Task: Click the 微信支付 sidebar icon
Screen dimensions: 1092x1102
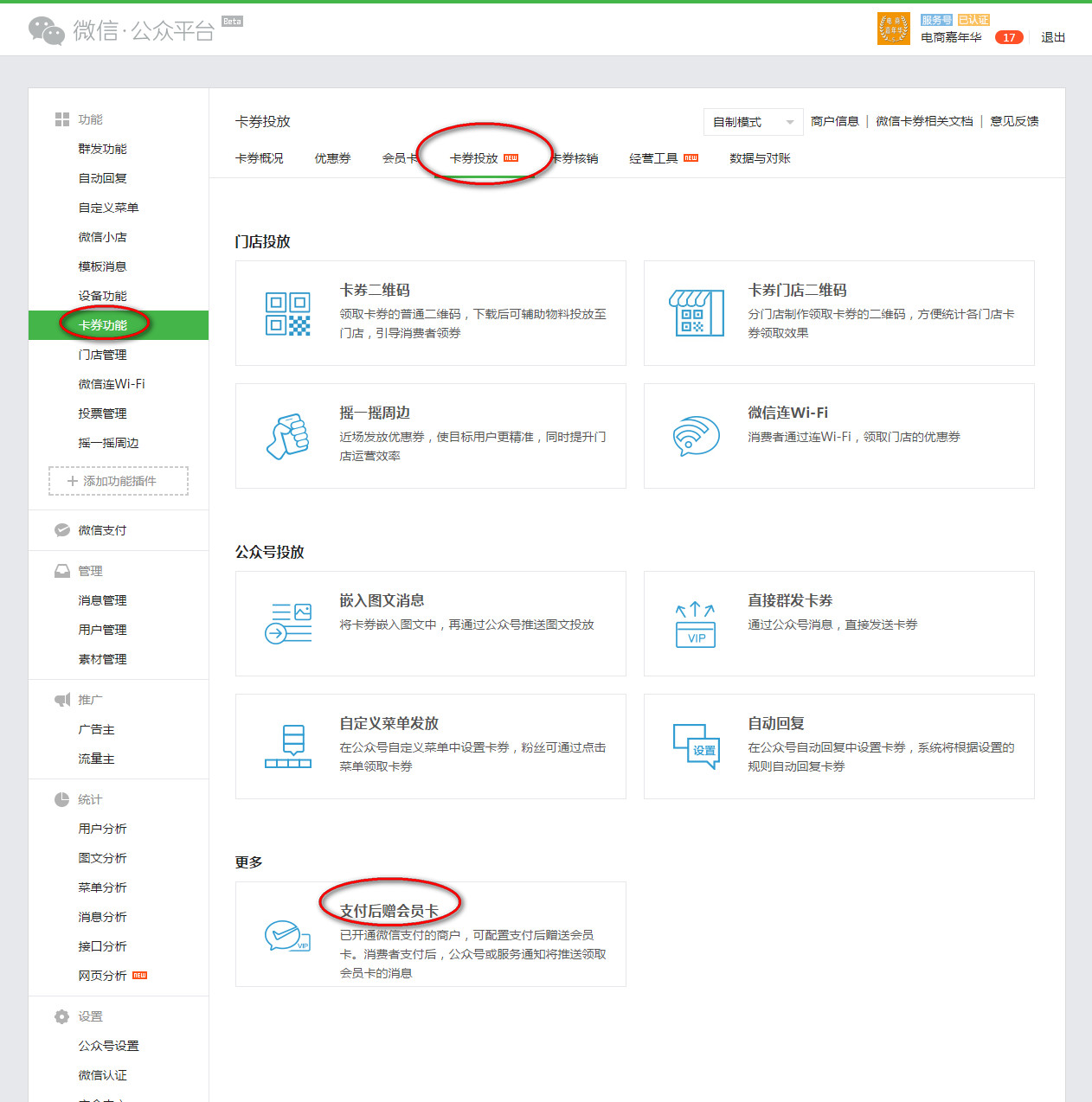Action: (62, 530)
